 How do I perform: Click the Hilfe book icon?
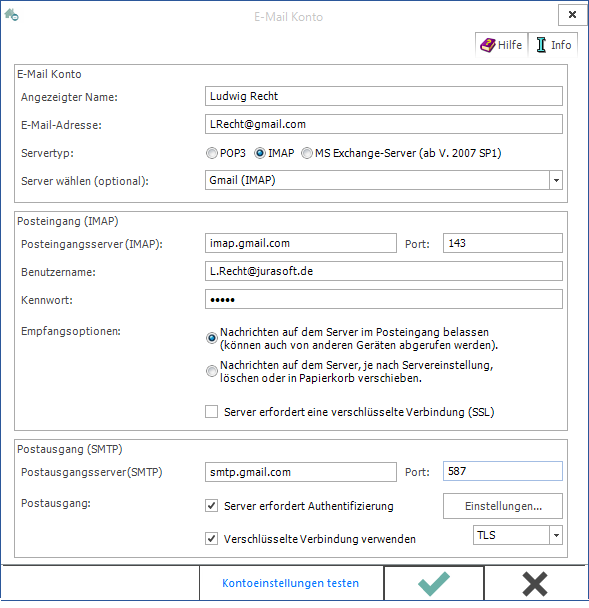click(x=488, y=45)
